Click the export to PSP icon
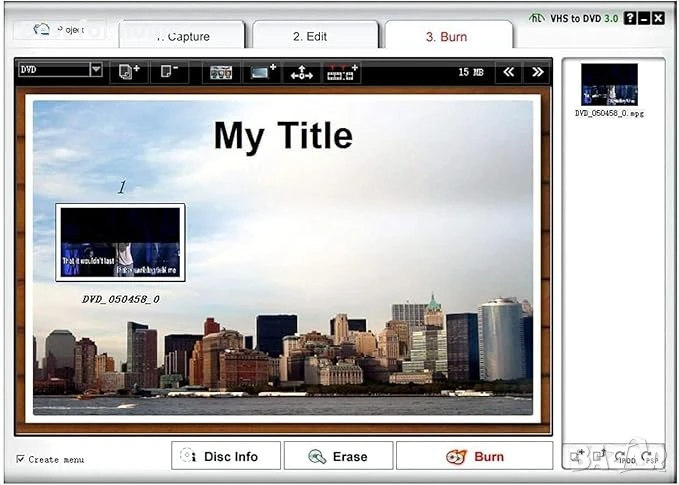This screenshot has height=485, width=679. (650, 457)
